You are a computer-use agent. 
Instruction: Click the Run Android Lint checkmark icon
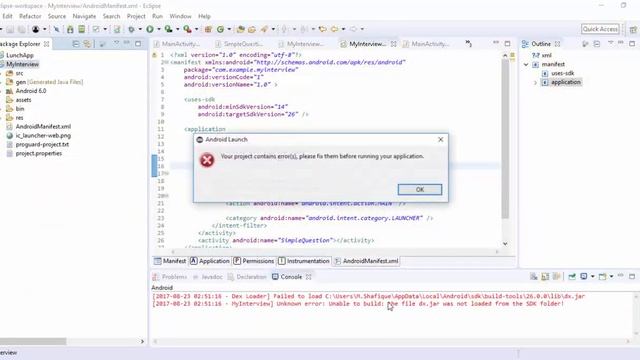tap(96, 29)
